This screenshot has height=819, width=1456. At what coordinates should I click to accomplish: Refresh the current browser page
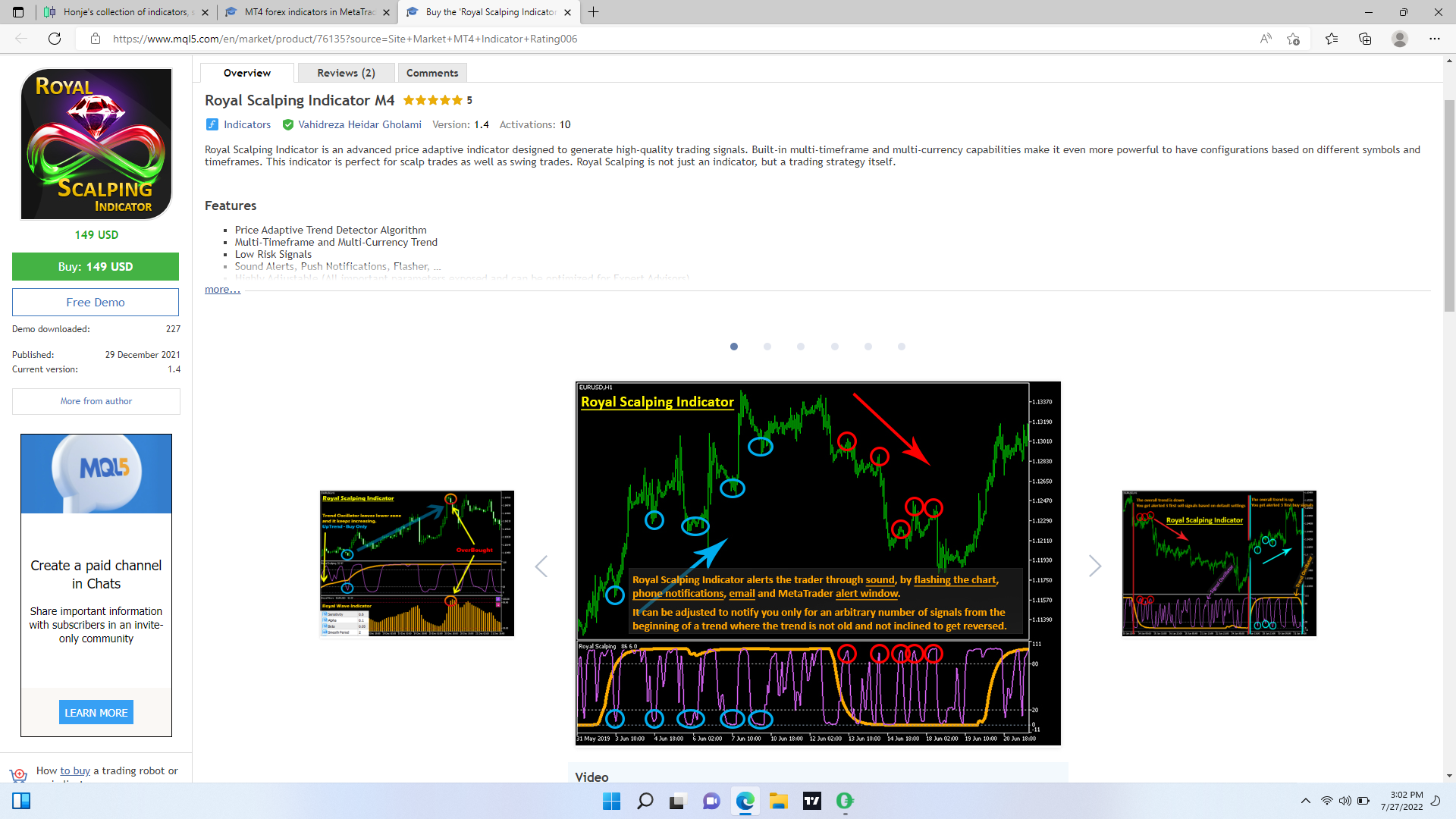[x=55, y=39]
